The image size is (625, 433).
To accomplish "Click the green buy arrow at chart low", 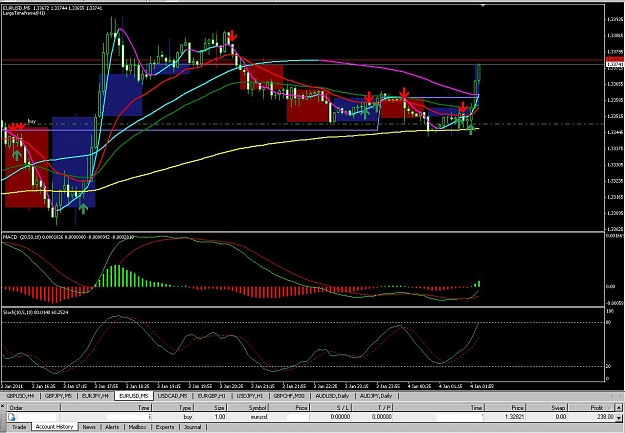I will click(83, 208).
